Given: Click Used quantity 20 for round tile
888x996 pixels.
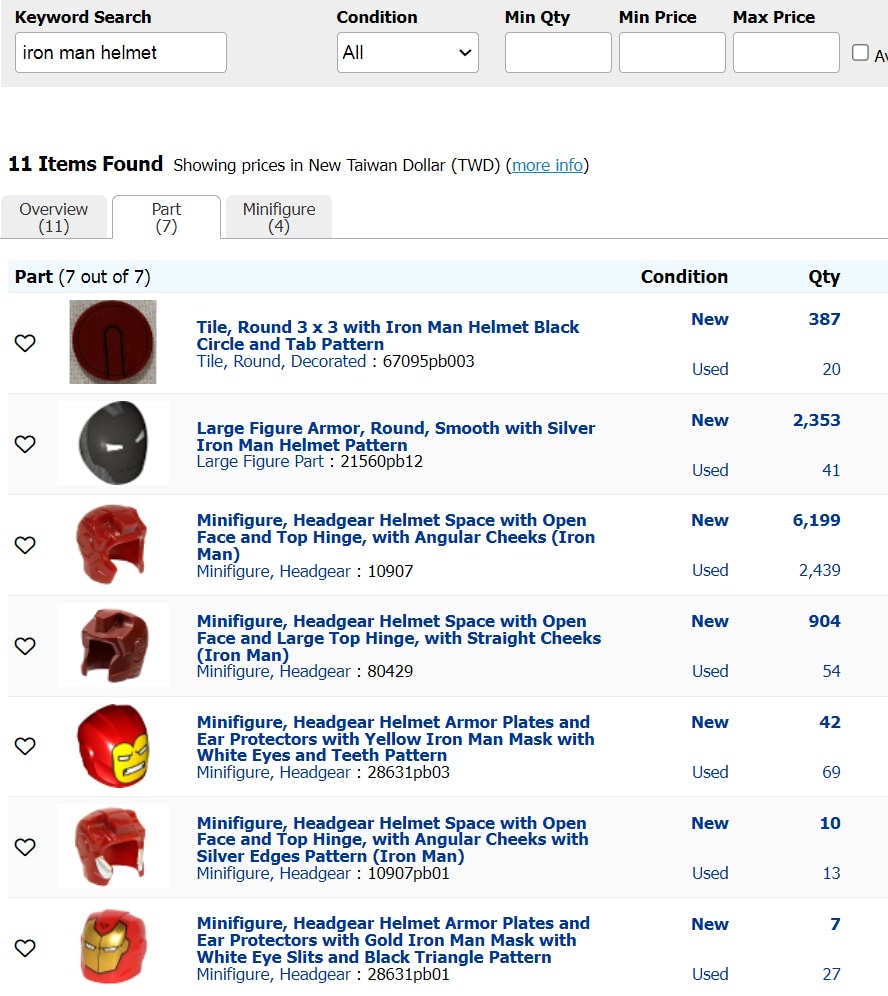Looking at the screenshot, I should (x=831, y=369).
